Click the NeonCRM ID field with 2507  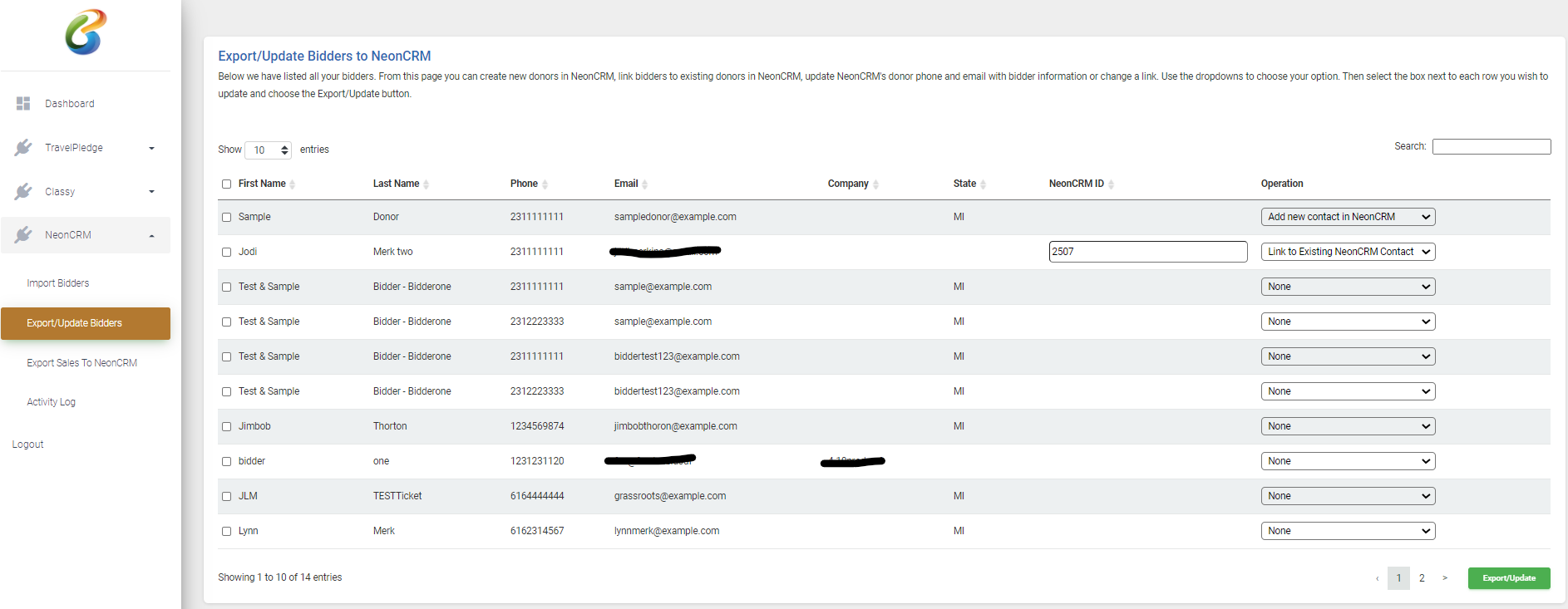coord(1148,252)
